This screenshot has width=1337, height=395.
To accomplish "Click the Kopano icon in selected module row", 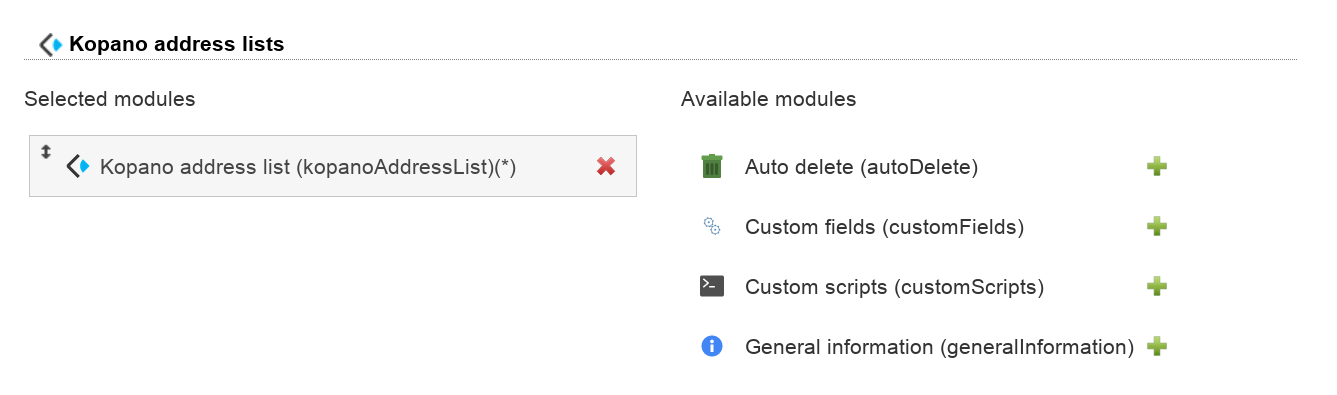I will pyautogui.click(x=78, y=166).
